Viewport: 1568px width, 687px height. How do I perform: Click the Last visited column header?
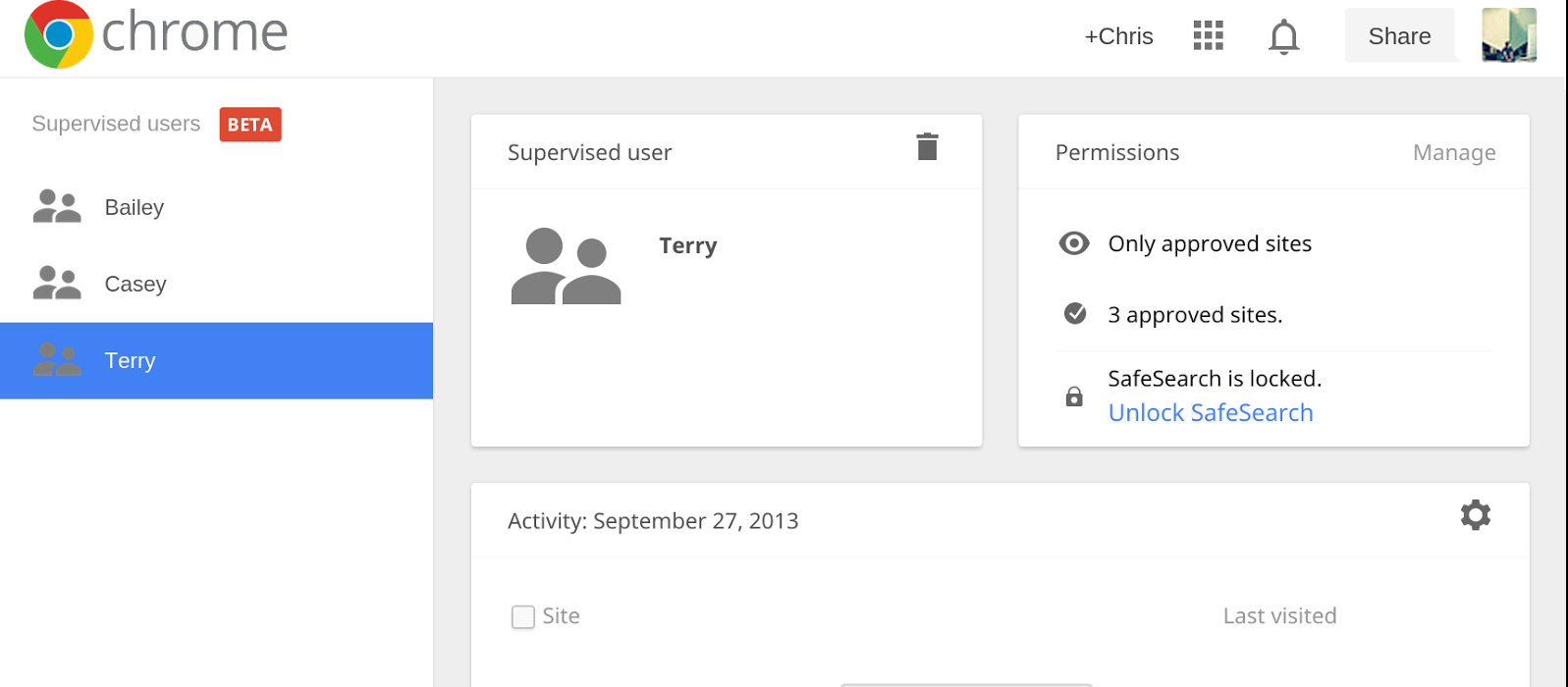pos(1279,615)
